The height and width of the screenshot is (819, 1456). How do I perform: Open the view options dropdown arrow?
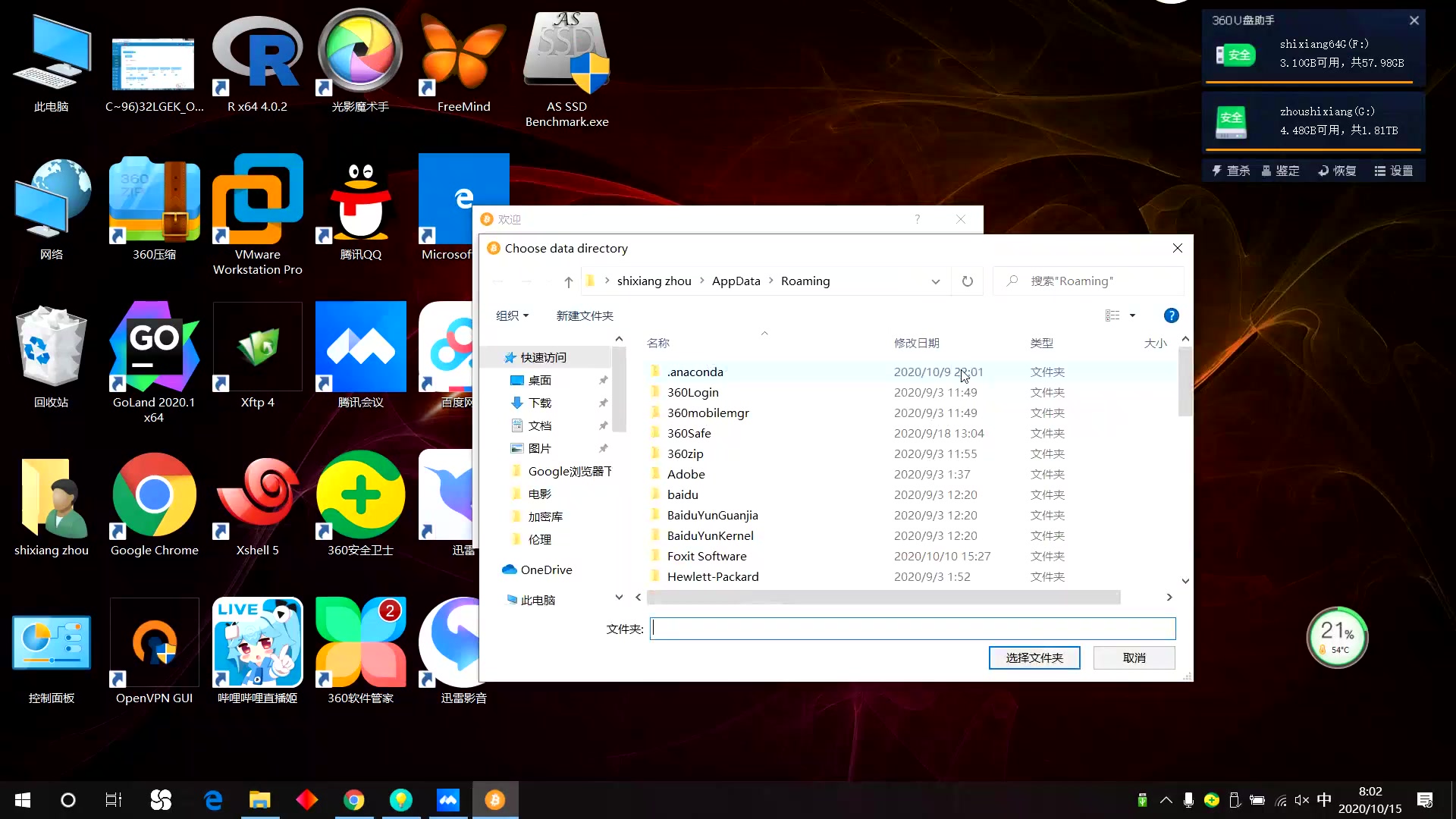[1132, 315]
